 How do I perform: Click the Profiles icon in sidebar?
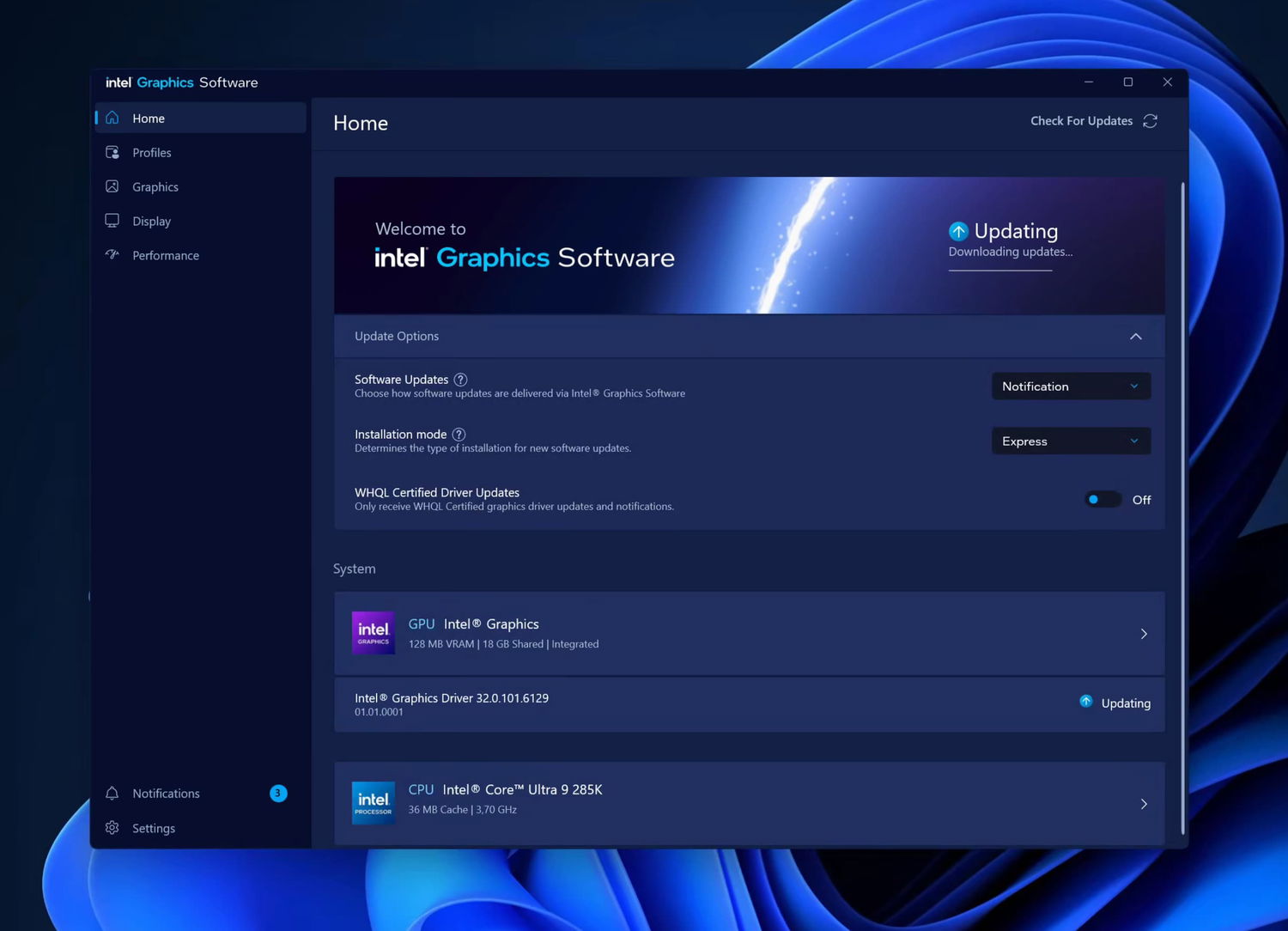112,152
